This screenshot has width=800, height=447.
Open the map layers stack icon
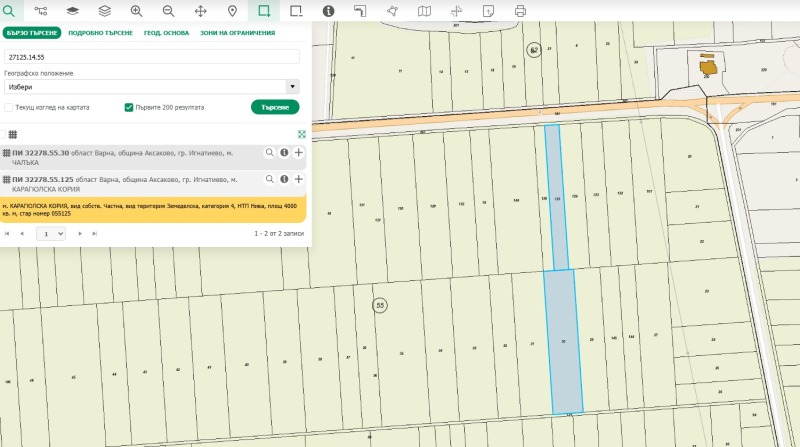pos(104,11)
